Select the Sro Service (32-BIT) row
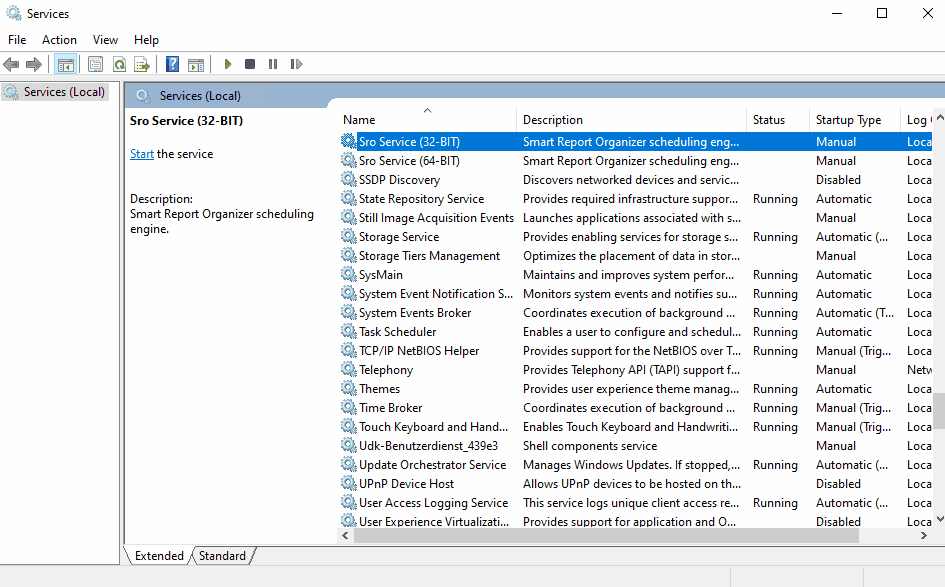The image size is (945, 587). 635,142
